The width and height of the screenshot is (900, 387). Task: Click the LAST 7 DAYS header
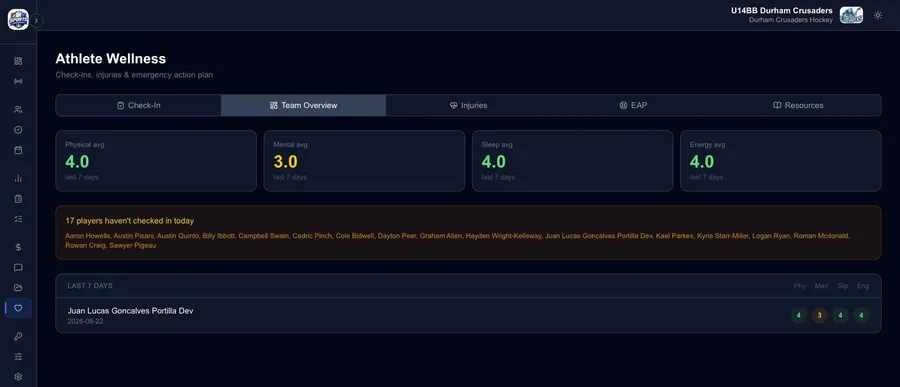pyautogui.click(x=90, y=285)
